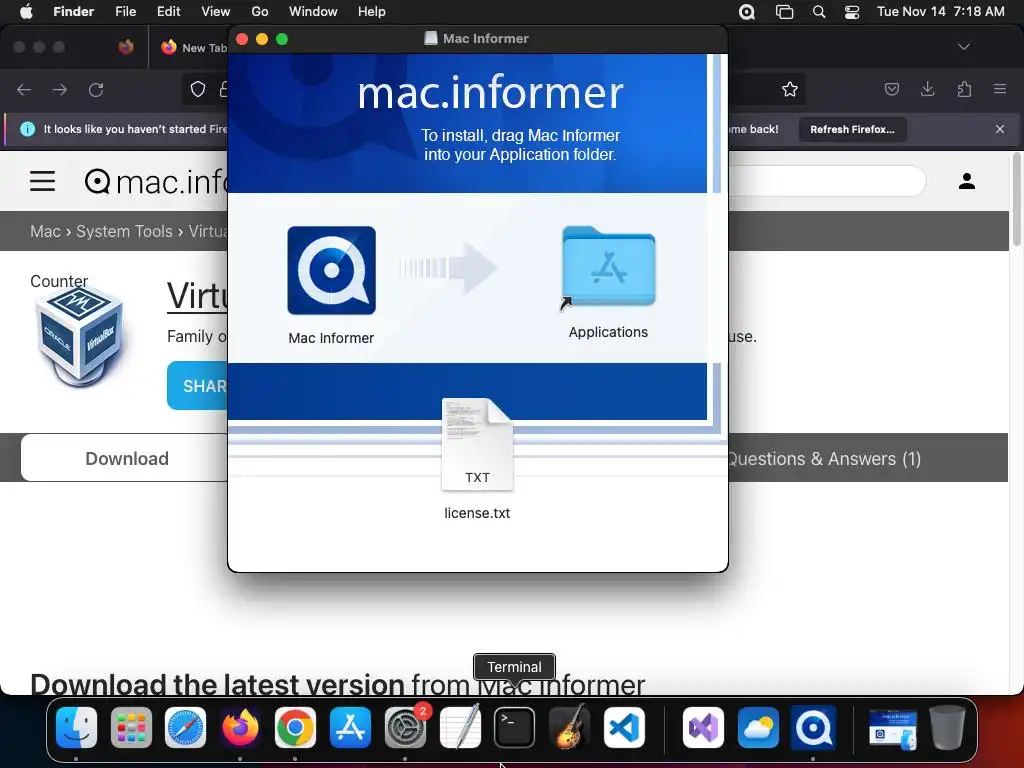Open Launchpad from the Dock
The height and width of the screenshot is (768, 1024).
point(131,727)
